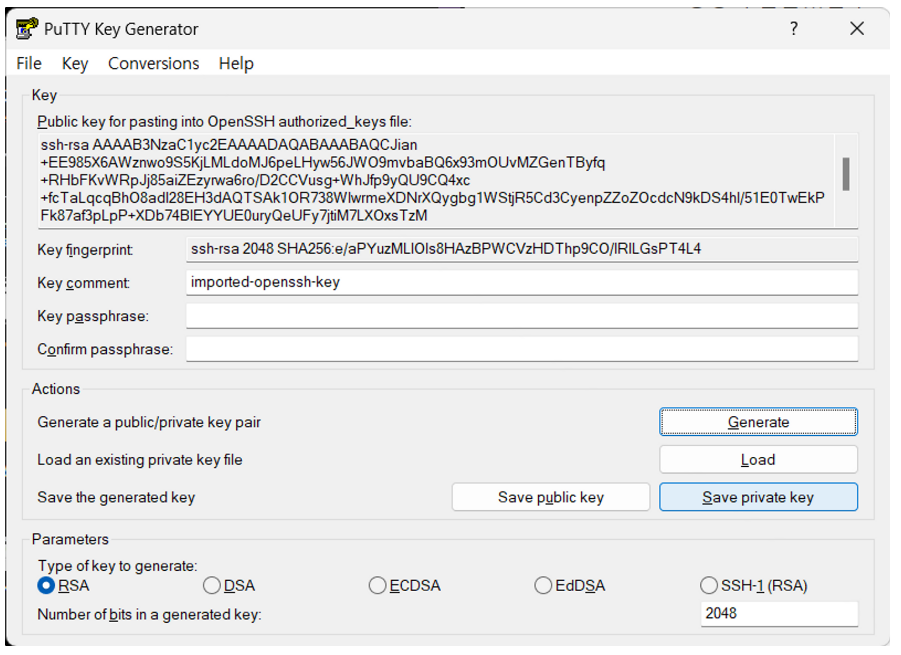
Task: Click the 'Key fingerprint' label
Action: coord(85,250)
